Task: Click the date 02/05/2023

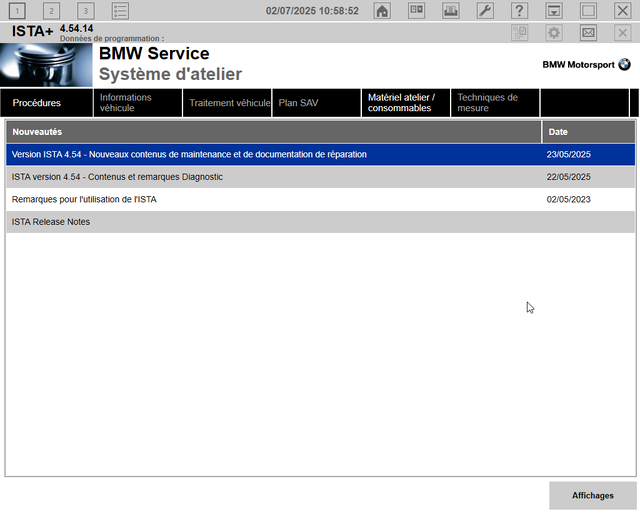Action: pos(569,199)
